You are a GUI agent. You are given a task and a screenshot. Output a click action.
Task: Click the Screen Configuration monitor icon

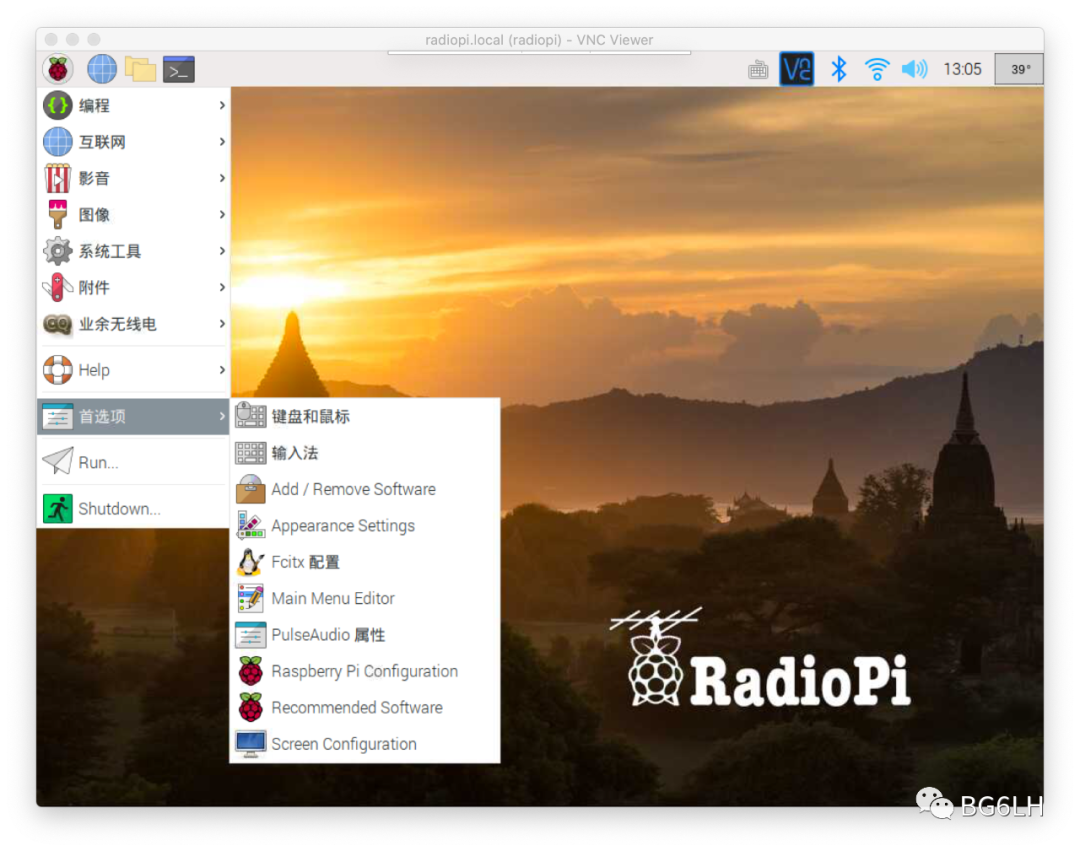pyautogui.click(x=251, y=744)
